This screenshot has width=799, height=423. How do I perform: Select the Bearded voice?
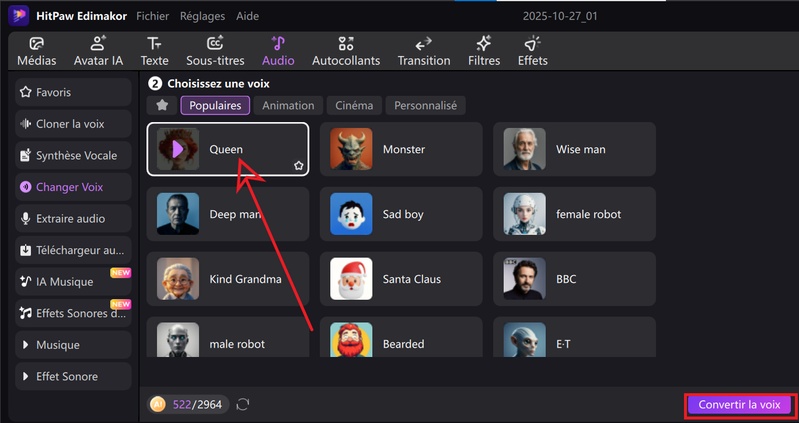click(x=401, y=337)
